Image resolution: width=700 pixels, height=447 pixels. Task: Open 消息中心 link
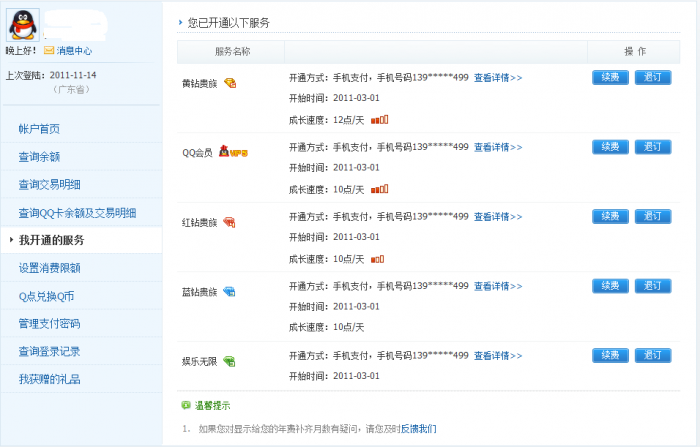click(x=74, y=51)
